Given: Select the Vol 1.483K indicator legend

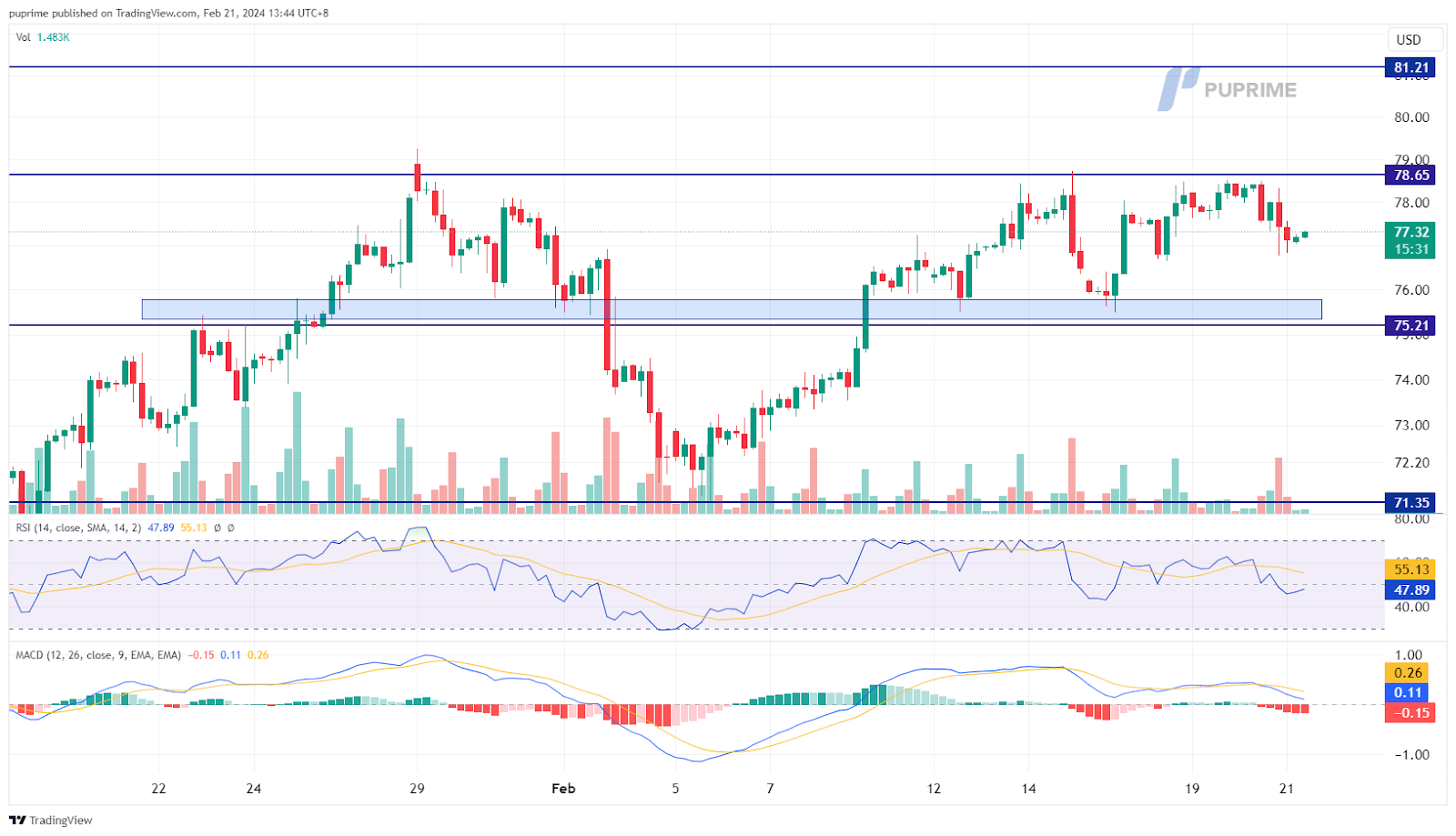Looking at the screenshot, I should [43, 37].
